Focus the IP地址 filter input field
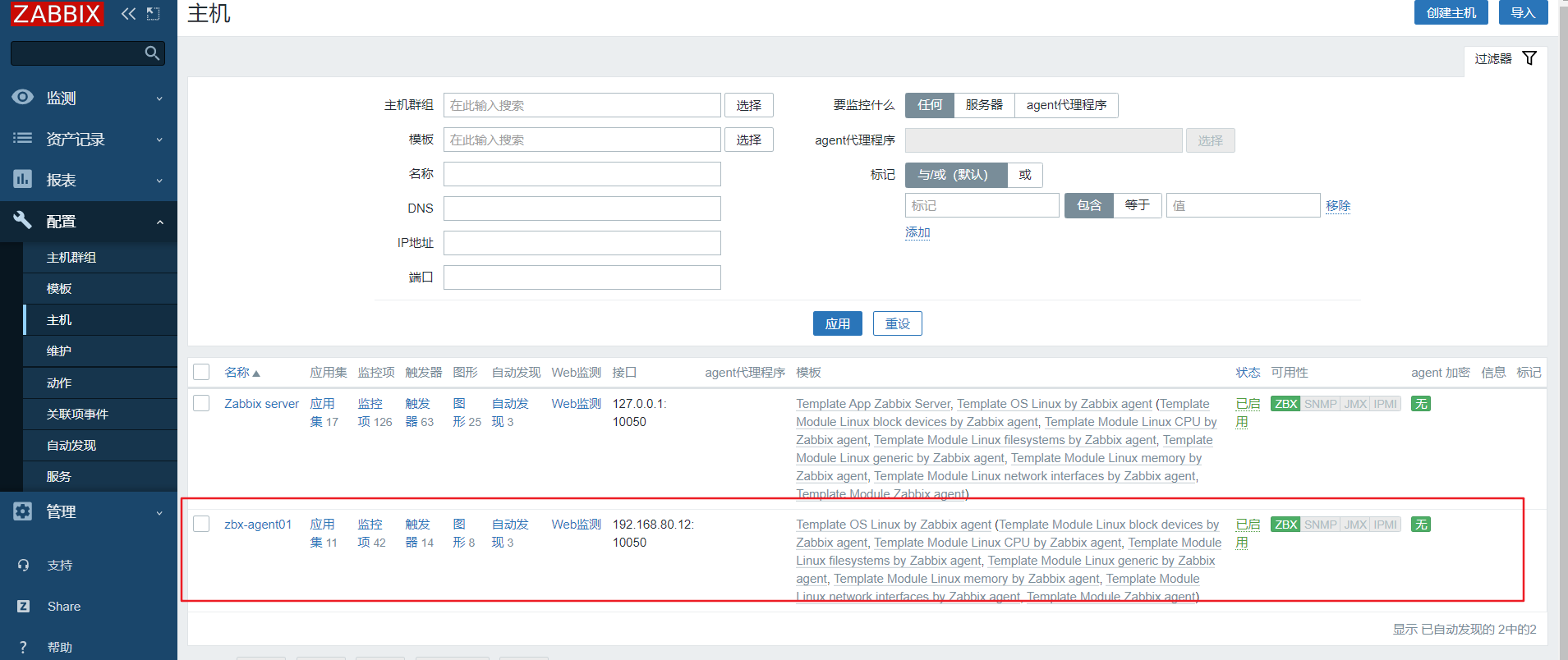The image size is (1568, 660). point(582,243)
